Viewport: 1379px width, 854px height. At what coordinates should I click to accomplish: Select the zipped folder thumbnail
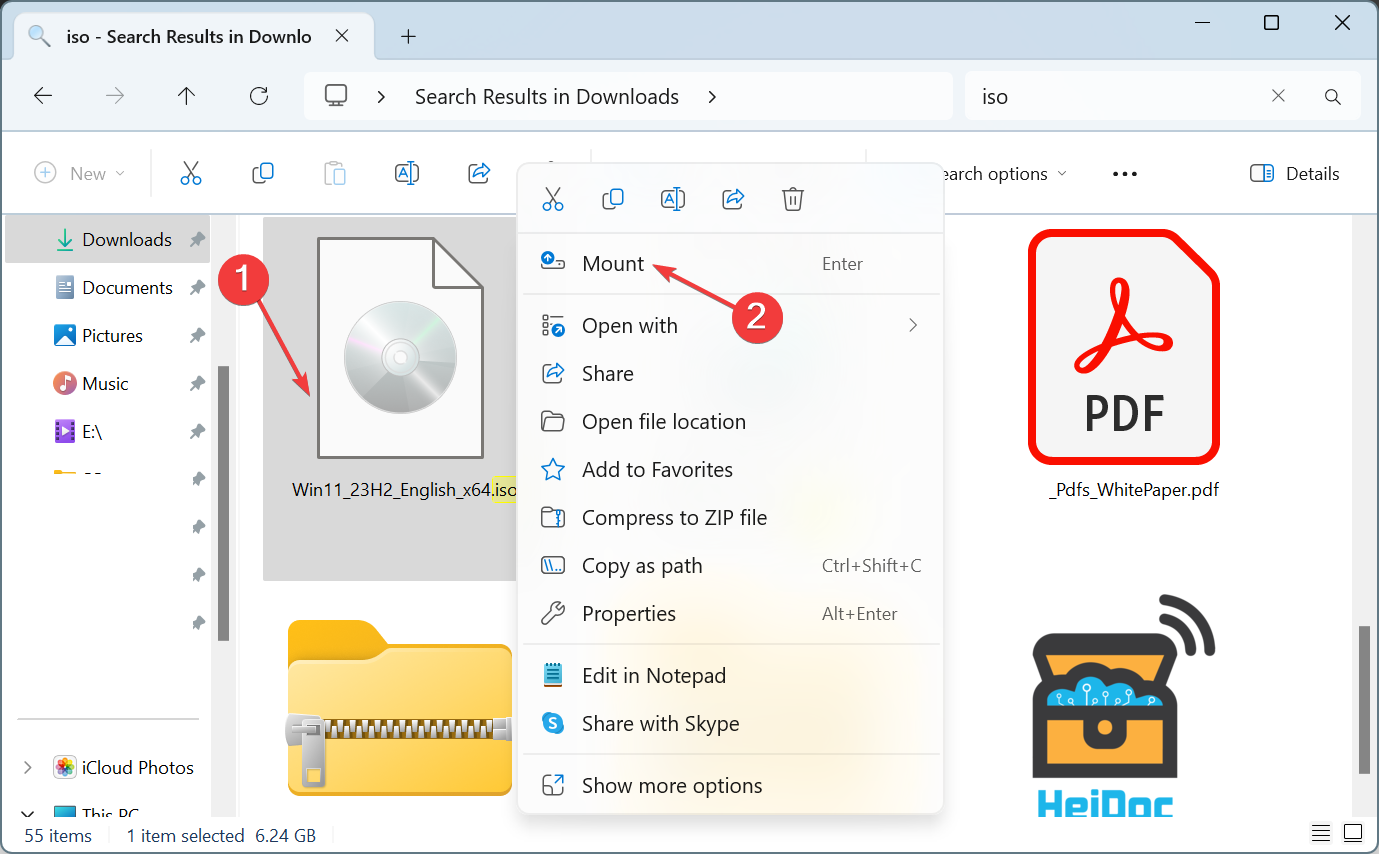pos(400,708)
